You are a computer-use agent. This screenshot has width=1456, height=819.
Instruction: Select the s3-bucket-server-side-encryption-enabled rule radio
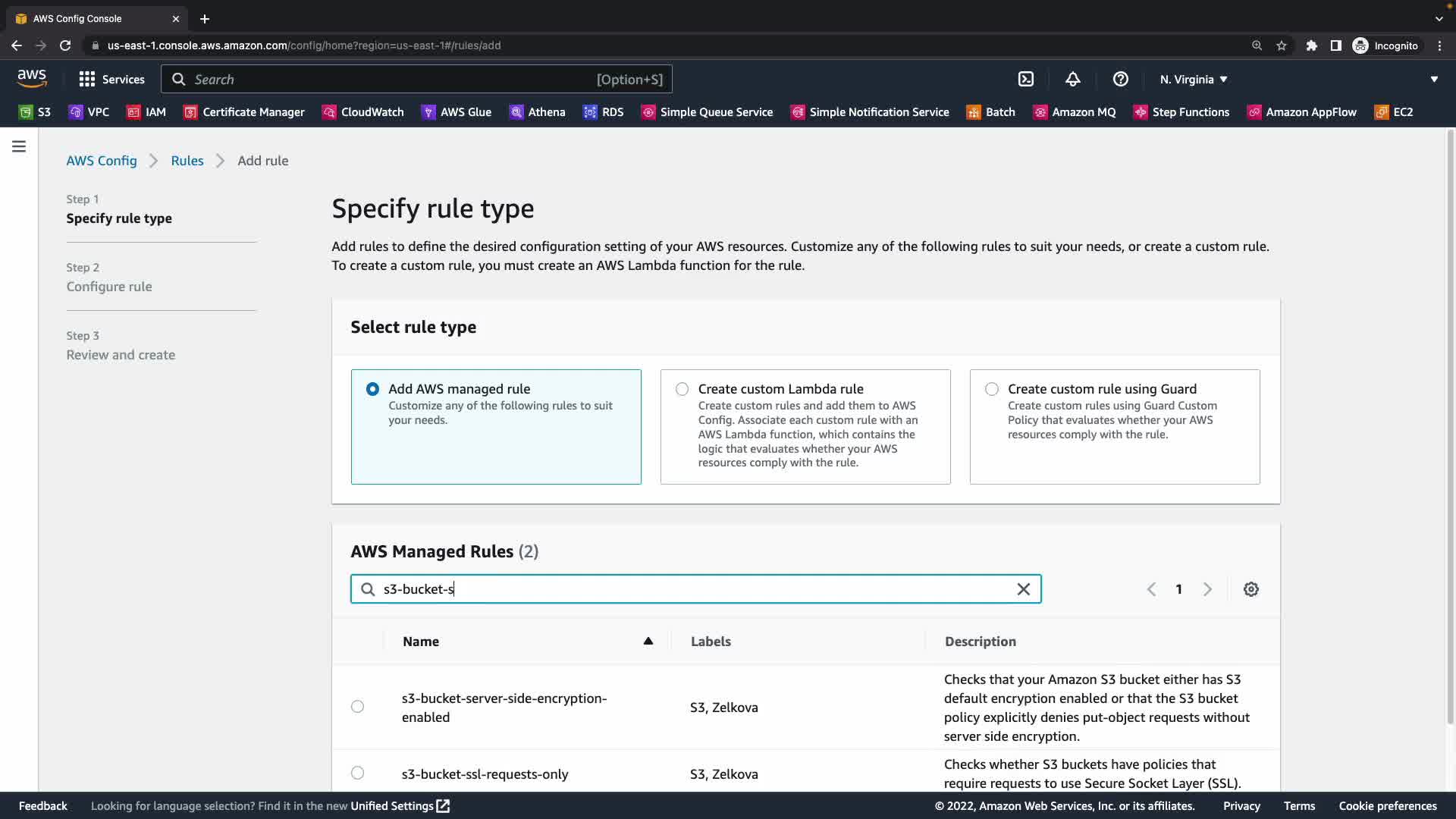tap(357, 707)
